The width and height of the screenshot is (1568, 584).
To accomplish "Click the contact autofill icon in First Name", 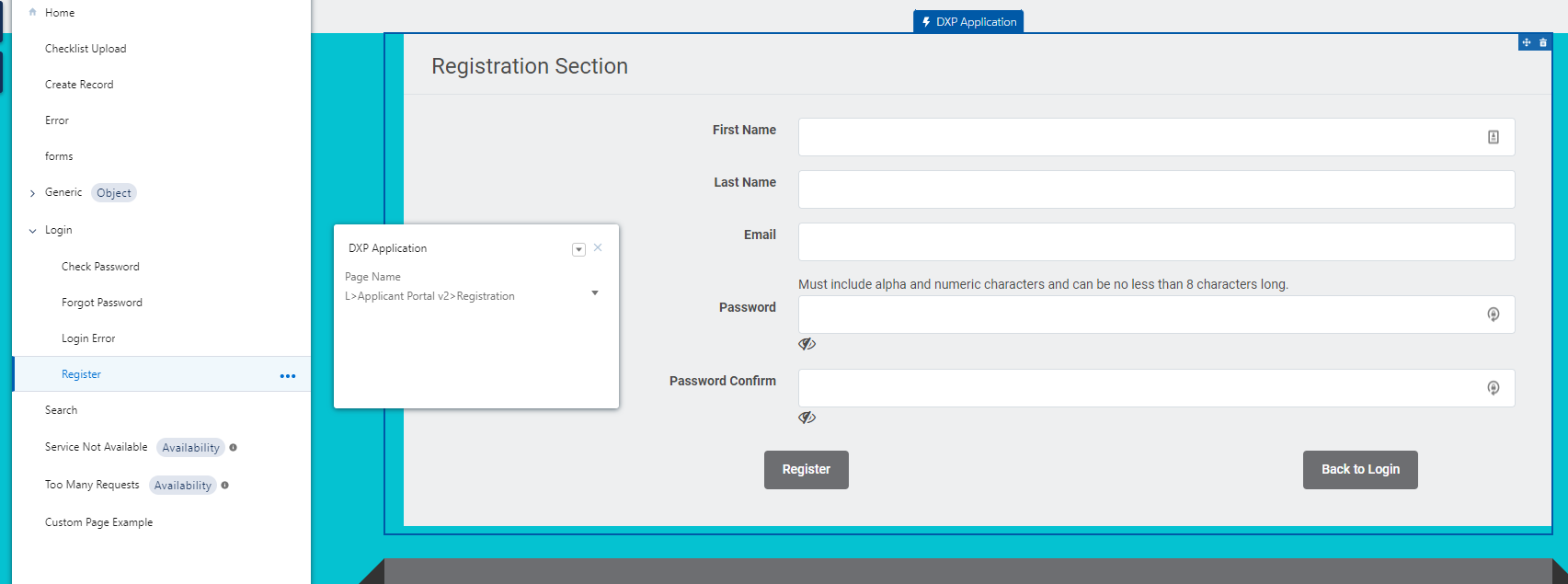I will [x=1494, y=137].
